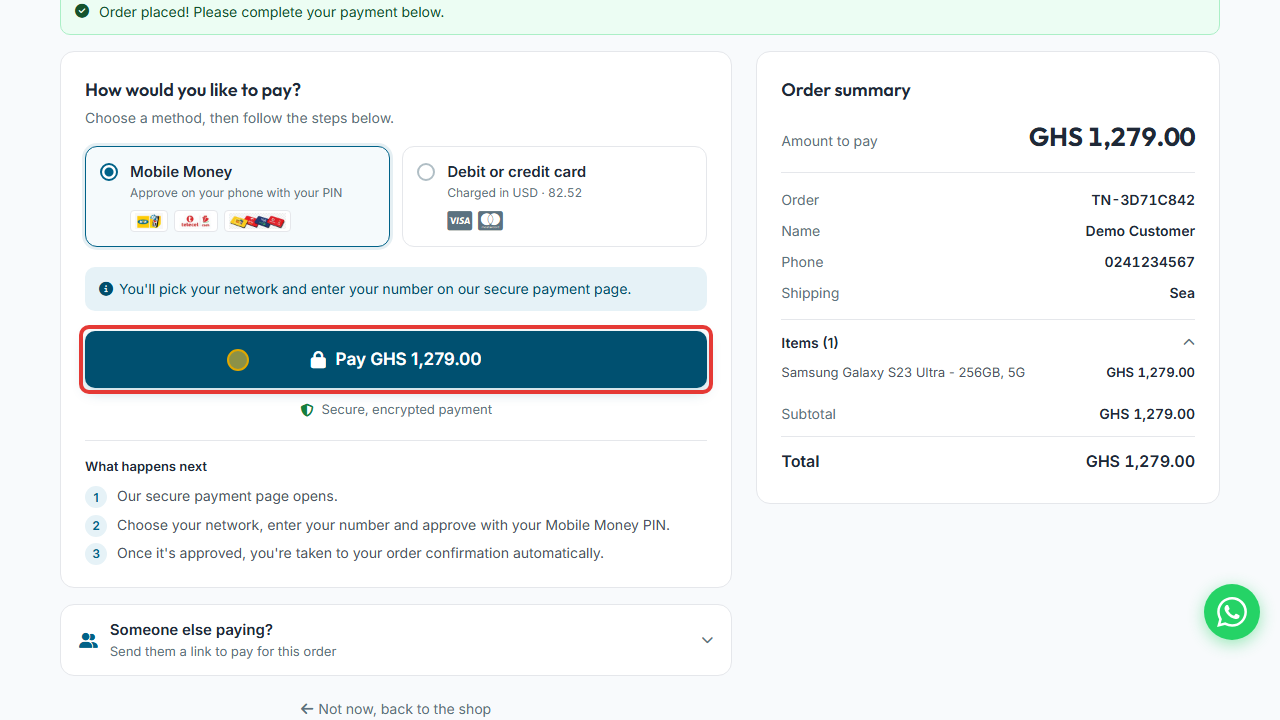The image size is (1280, 720).
Task: Click the Sea shipping value
Action: [1182, 293]
